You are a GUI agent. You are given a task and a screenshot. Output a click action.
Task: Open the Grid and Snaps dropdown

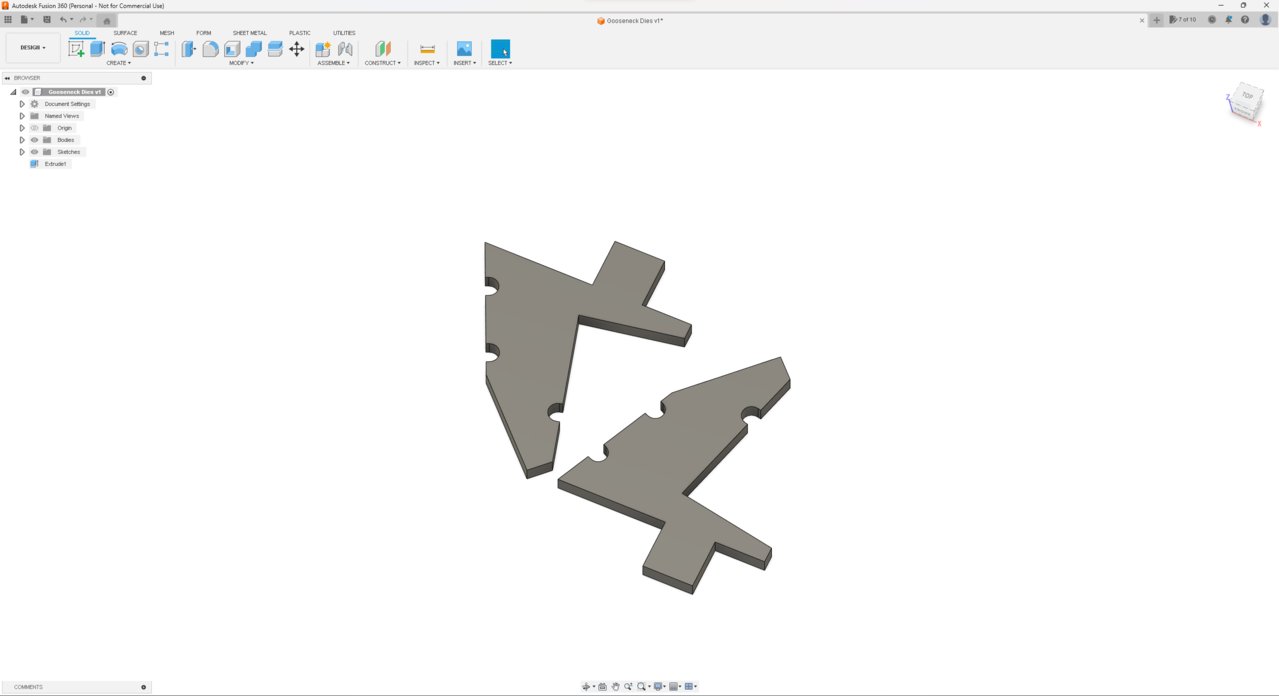coord(675,686)
